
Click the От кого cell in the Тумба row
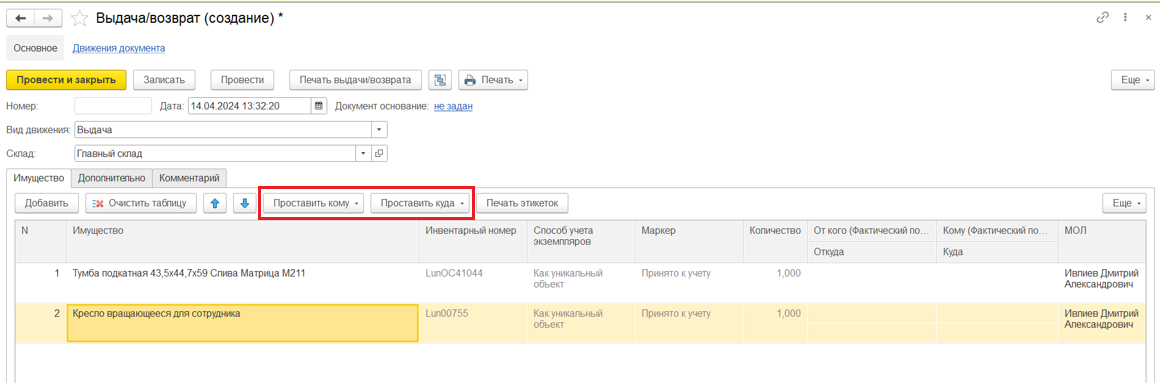871,274
